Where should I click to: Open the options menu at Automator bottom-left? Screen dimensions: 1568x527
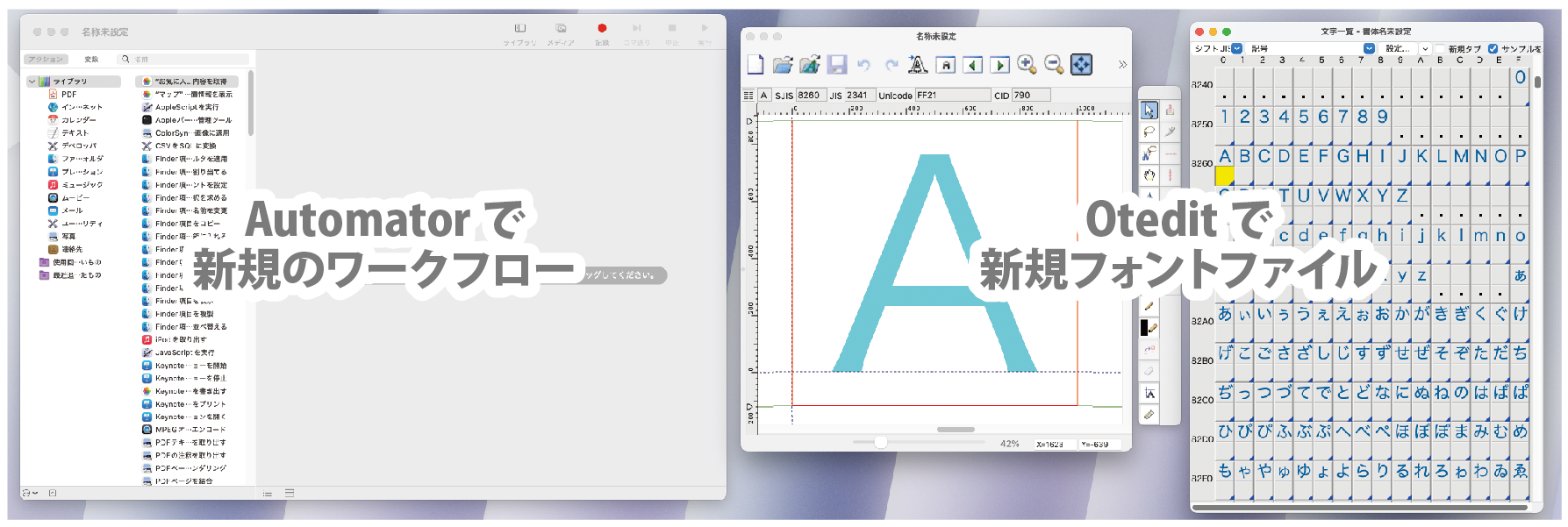pyautogui.click(x=30, y=493)
